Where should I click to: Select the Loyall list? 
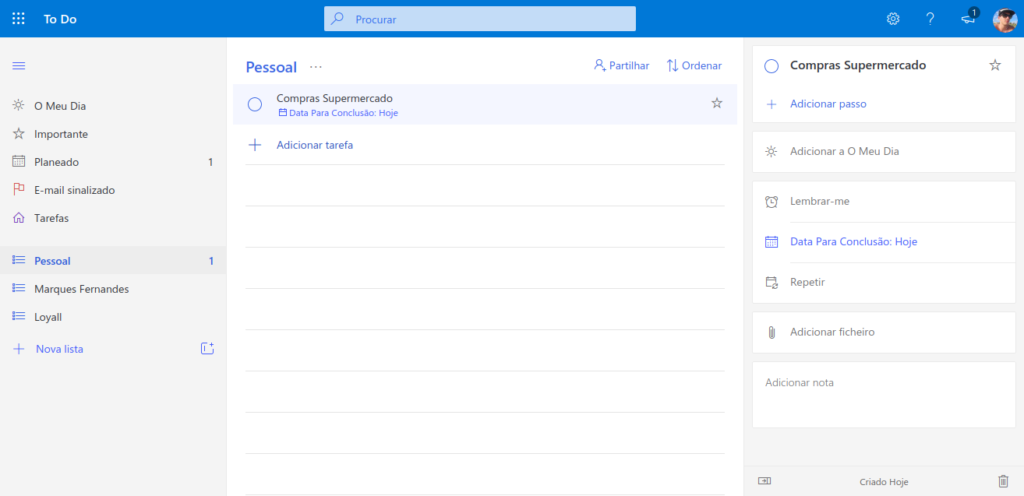pyautogui.click(x=113, y=317)
